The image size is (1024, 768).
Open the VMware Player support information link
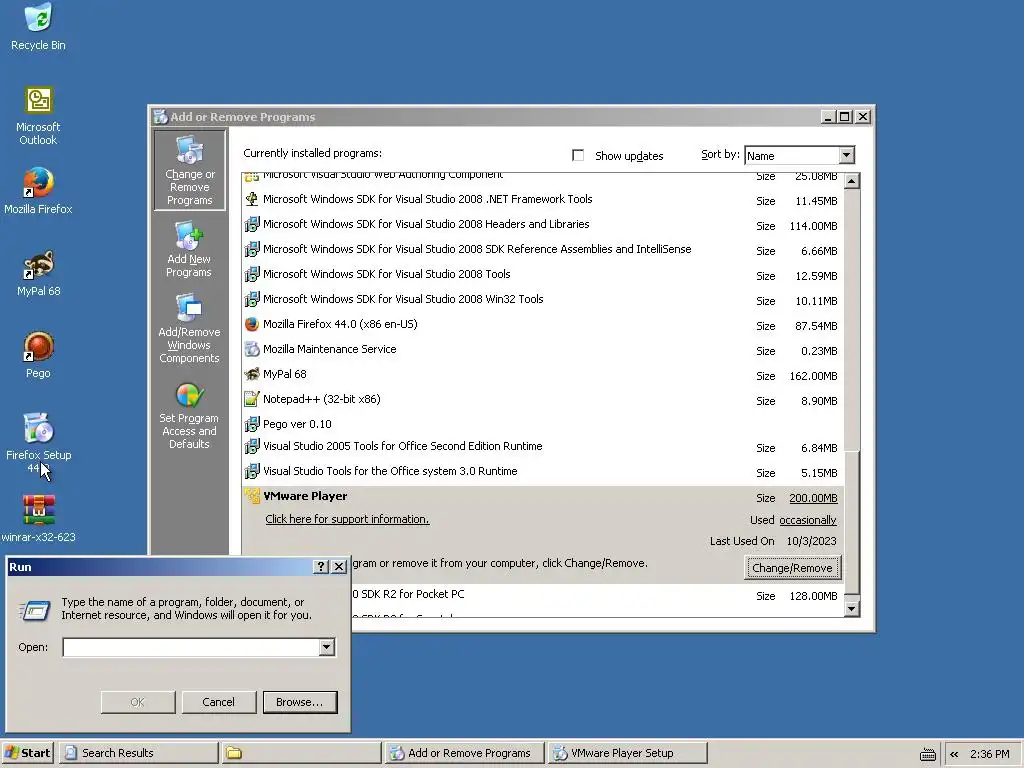347,519
